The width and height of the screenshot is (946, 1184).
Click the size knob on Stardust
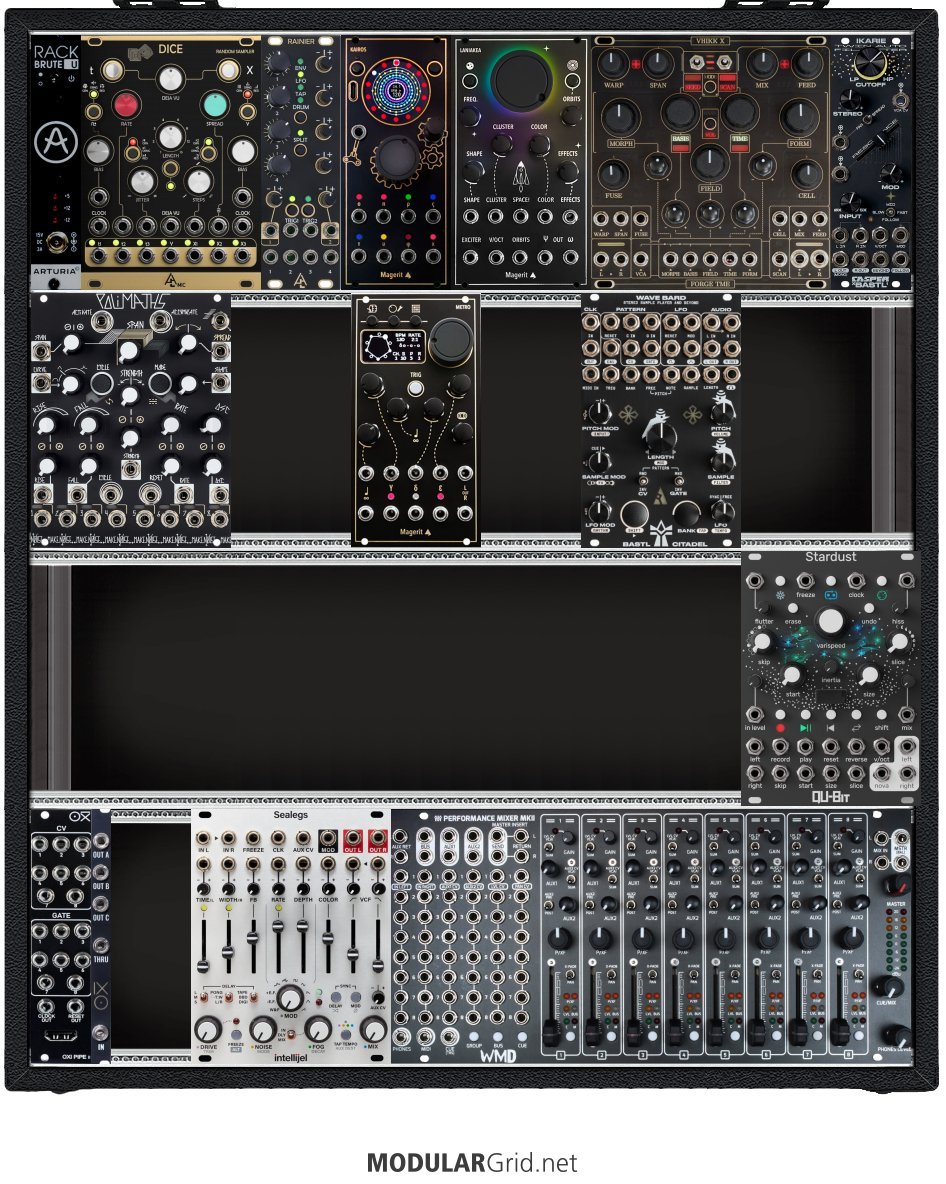point(869,674)
